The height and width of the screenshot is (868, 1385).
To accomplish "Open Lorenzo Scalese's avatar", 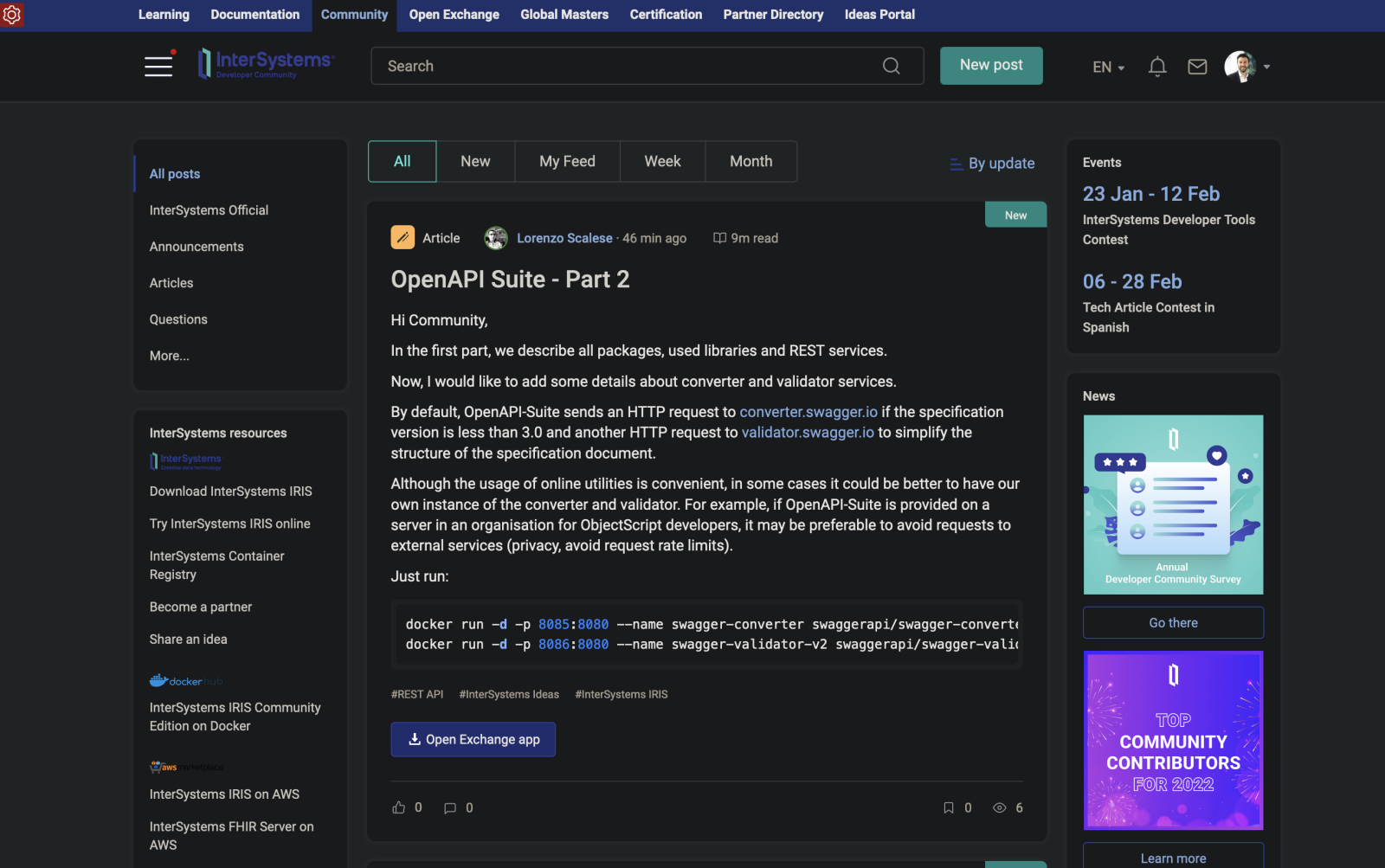I will pos(496,238).
